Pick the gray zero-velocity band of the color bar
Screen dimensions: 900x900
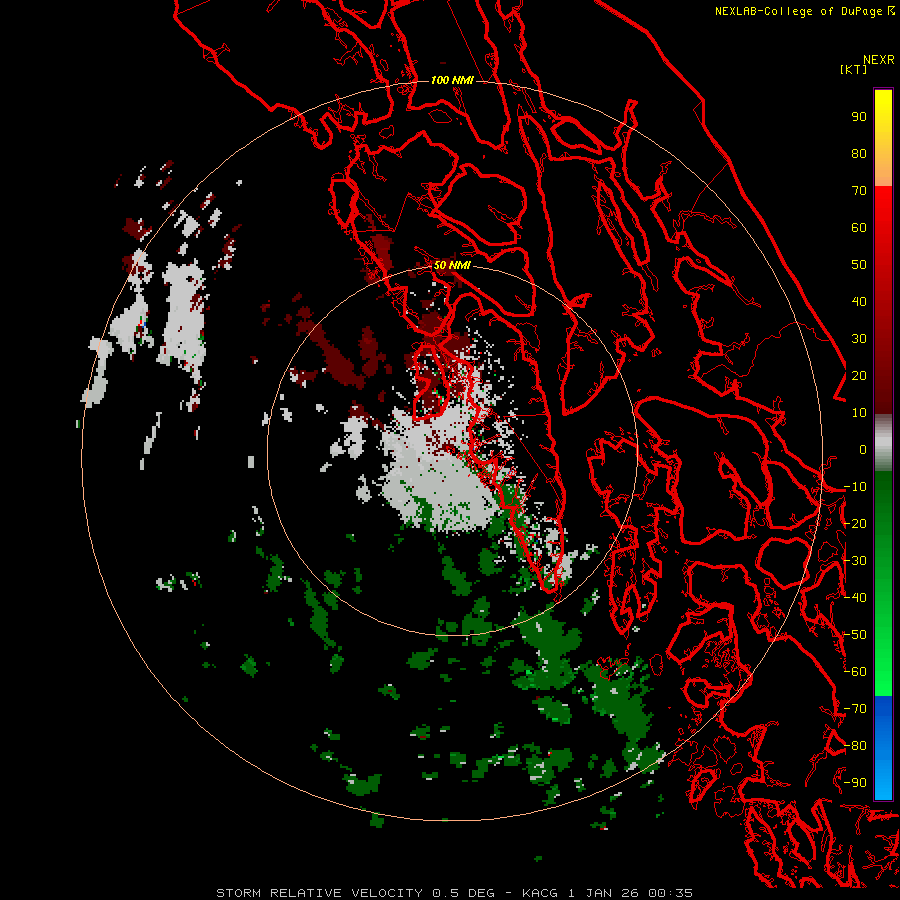(x=883, y=442)
